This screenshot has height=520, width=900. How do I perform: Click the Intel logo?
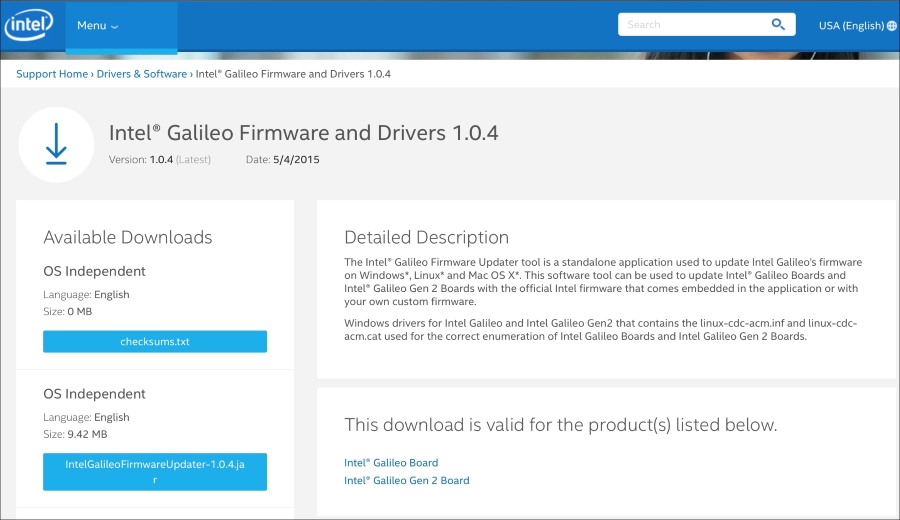[x=29, y=25]
